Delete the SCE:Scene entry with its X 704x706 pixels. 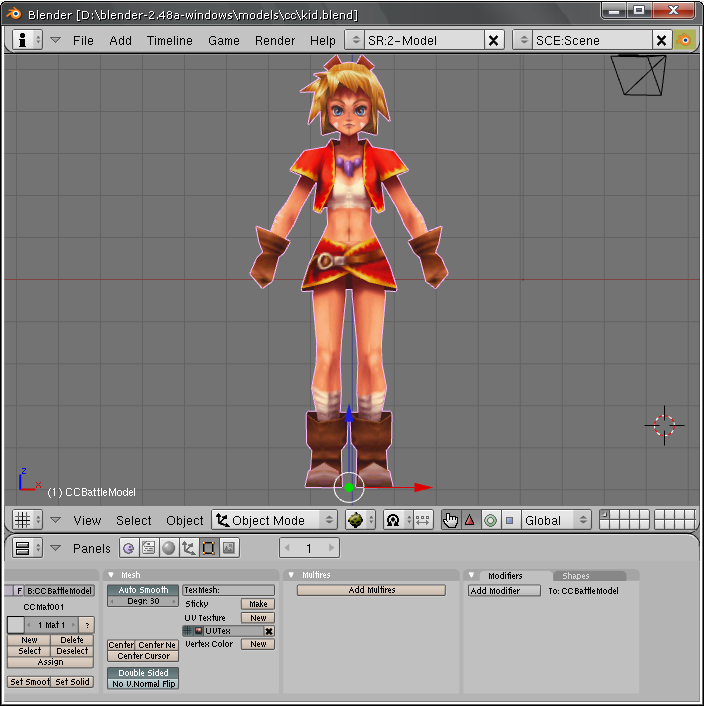click(661, 41)
